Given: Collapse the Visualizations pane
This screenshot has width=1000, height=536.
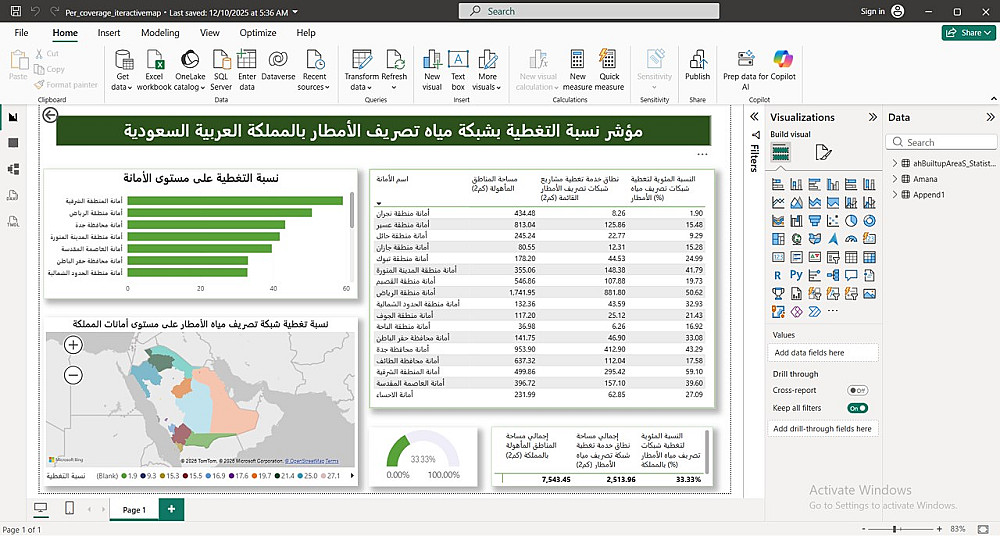Looking at the screenshot, I should point(872,117).
